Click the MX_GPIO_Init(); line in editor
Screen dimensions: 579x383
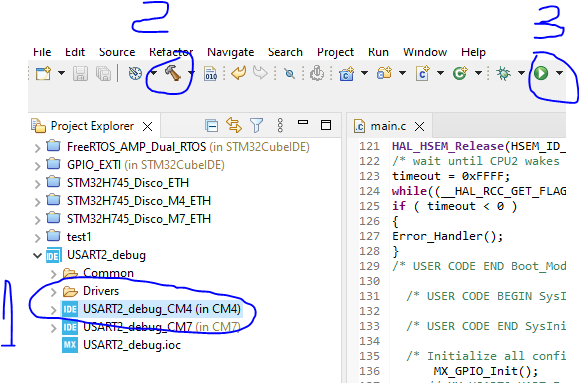click(486, 371)
